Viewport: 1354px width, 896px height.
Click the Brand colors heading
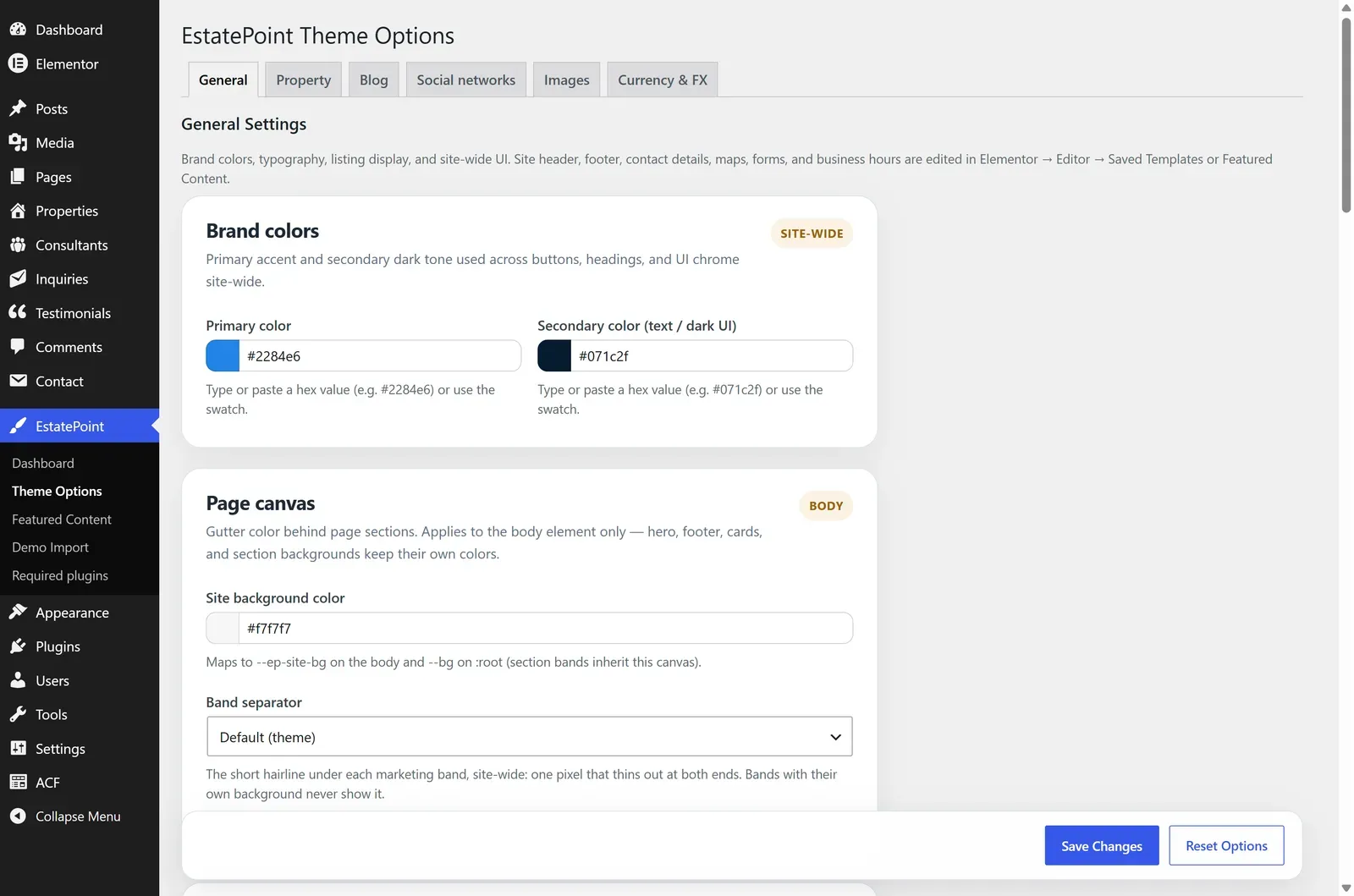tap(262, 231)
